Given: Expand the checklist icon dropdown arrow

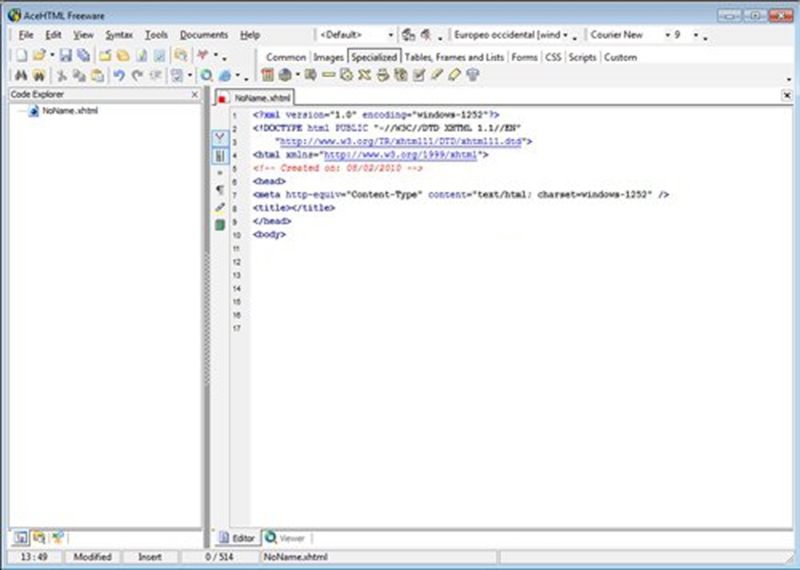Looking at the screenshot, I should tap(189, 75).
